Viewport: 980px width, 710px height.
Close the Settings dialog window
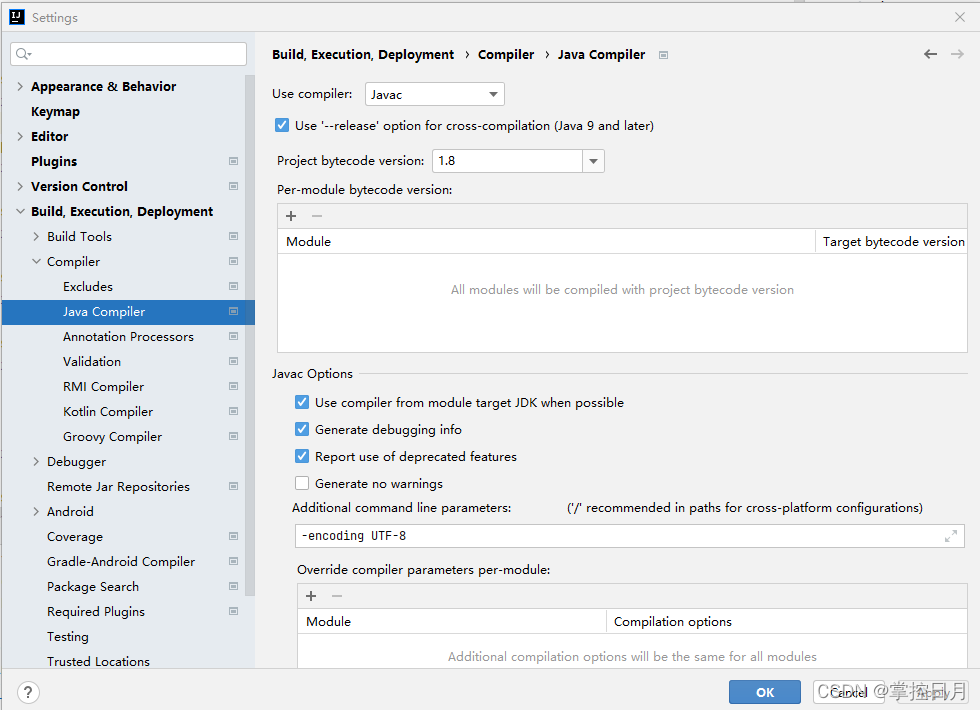(x=960, y=17)
